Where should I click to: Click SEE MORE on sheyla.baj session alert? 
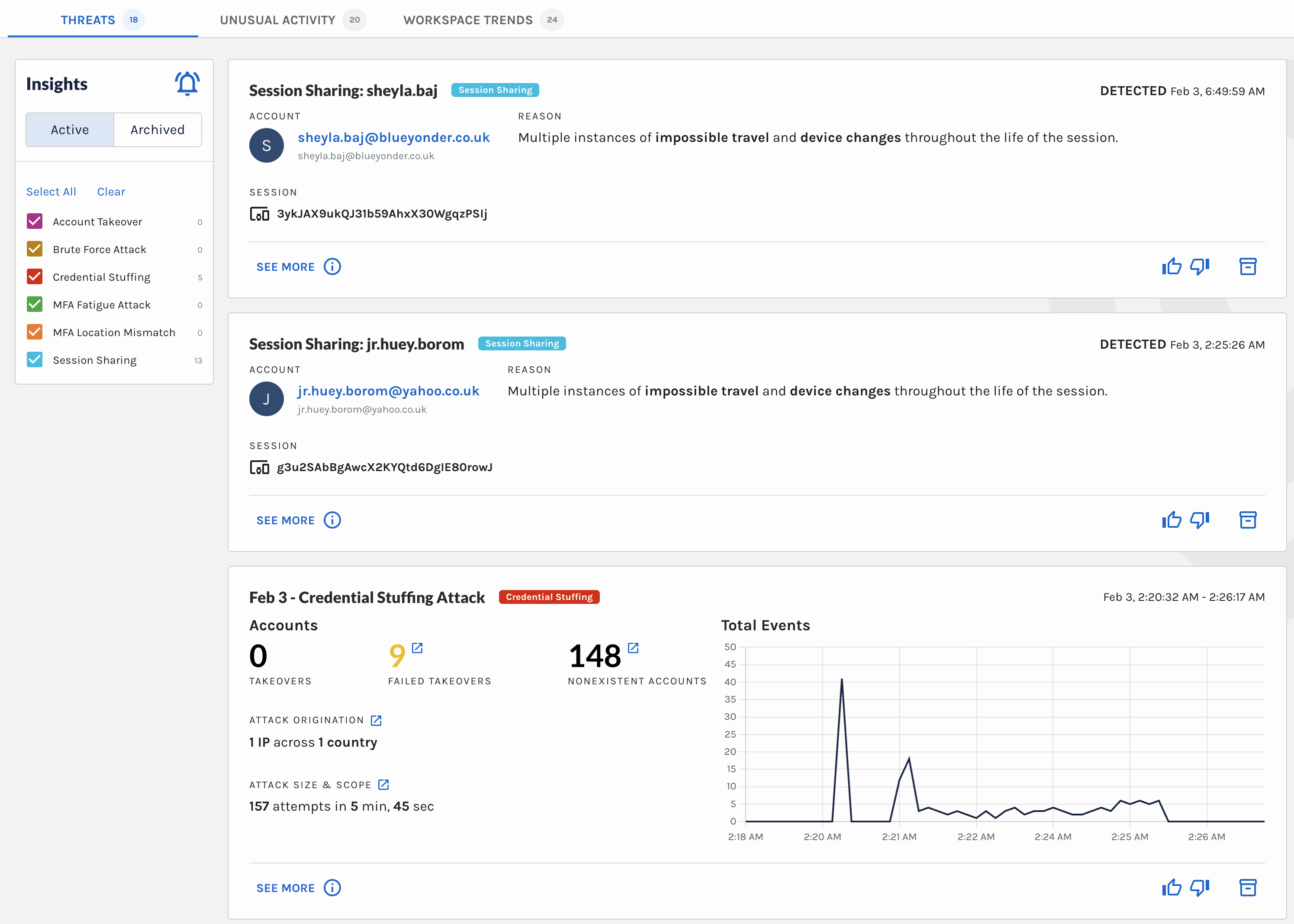[x=287, y=267]
